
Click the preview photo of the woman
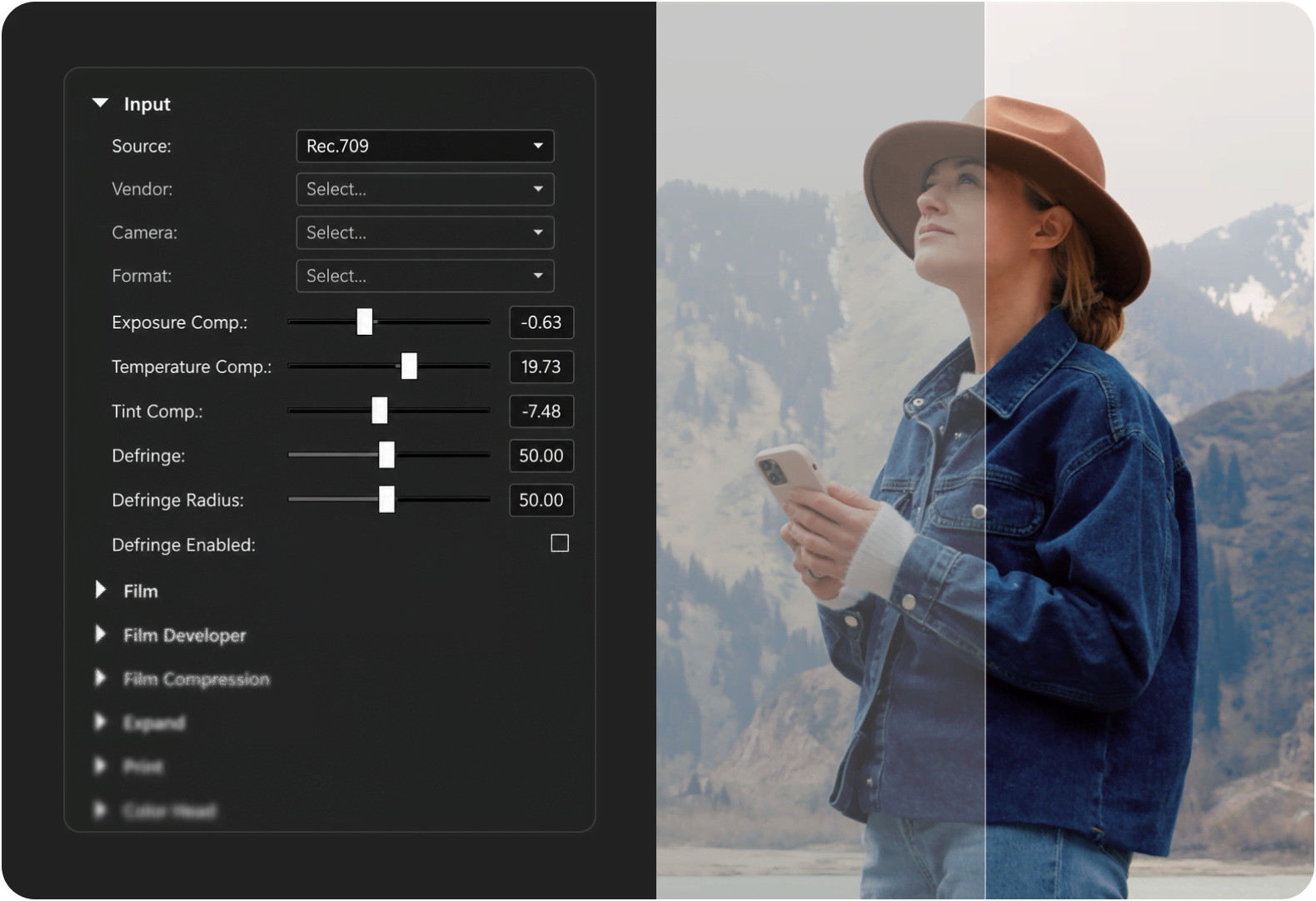click(985, 450)
